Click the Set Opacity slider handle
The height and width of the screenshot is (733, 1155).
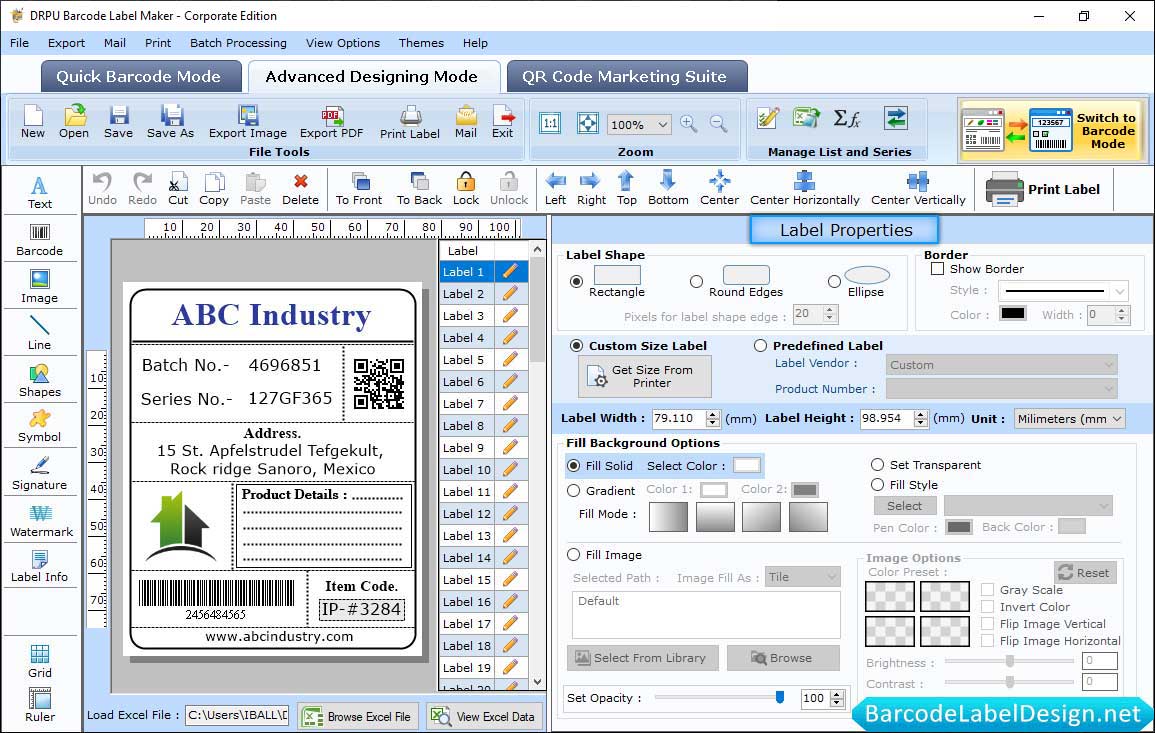click(780, 697)
